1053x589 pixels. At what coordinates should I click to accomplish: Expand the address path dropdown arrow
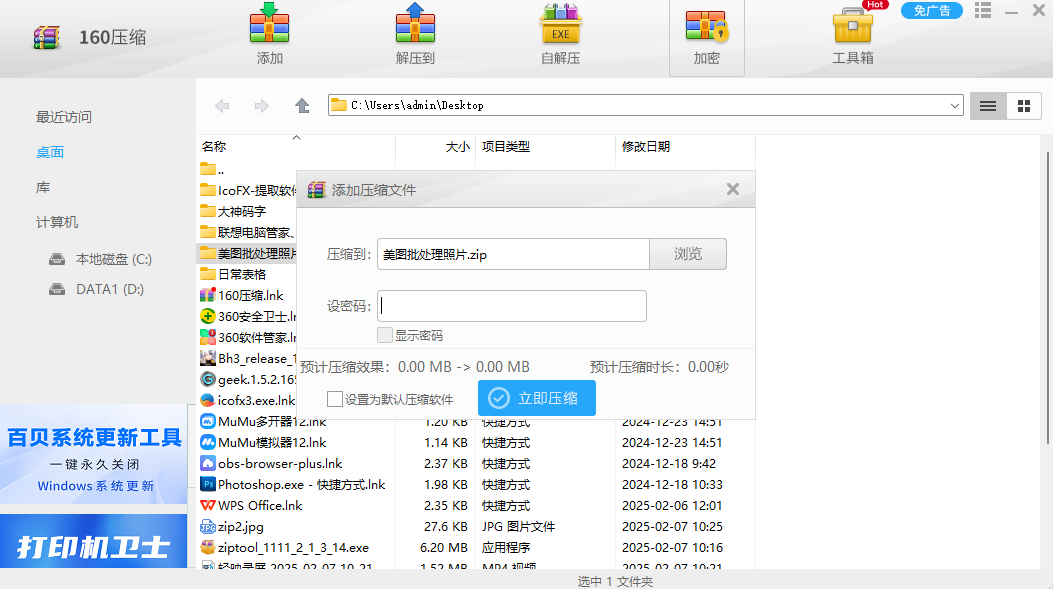click(x=954, y=105)
